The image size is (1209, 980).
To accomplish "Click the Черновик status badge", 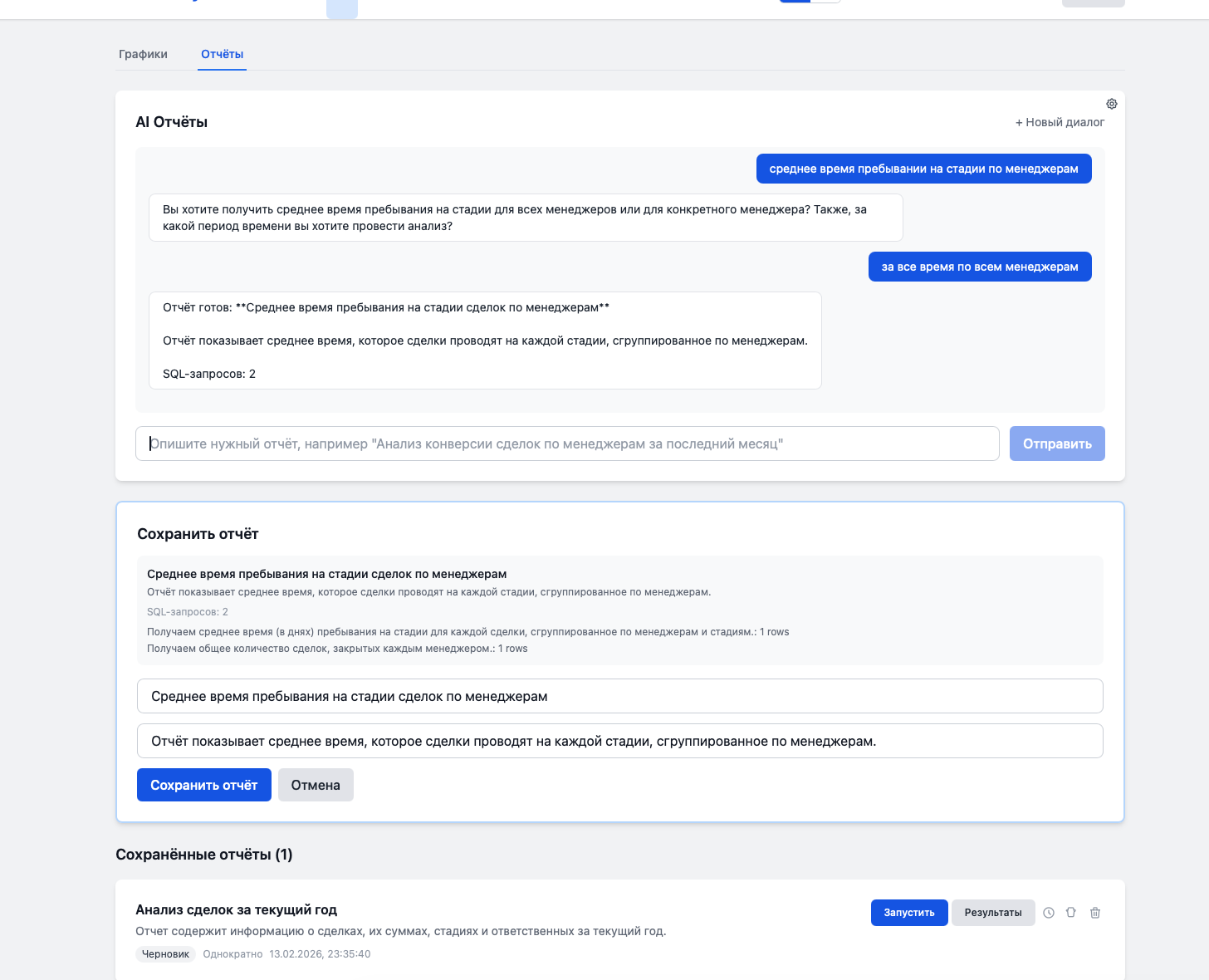I will coord(165,953).
